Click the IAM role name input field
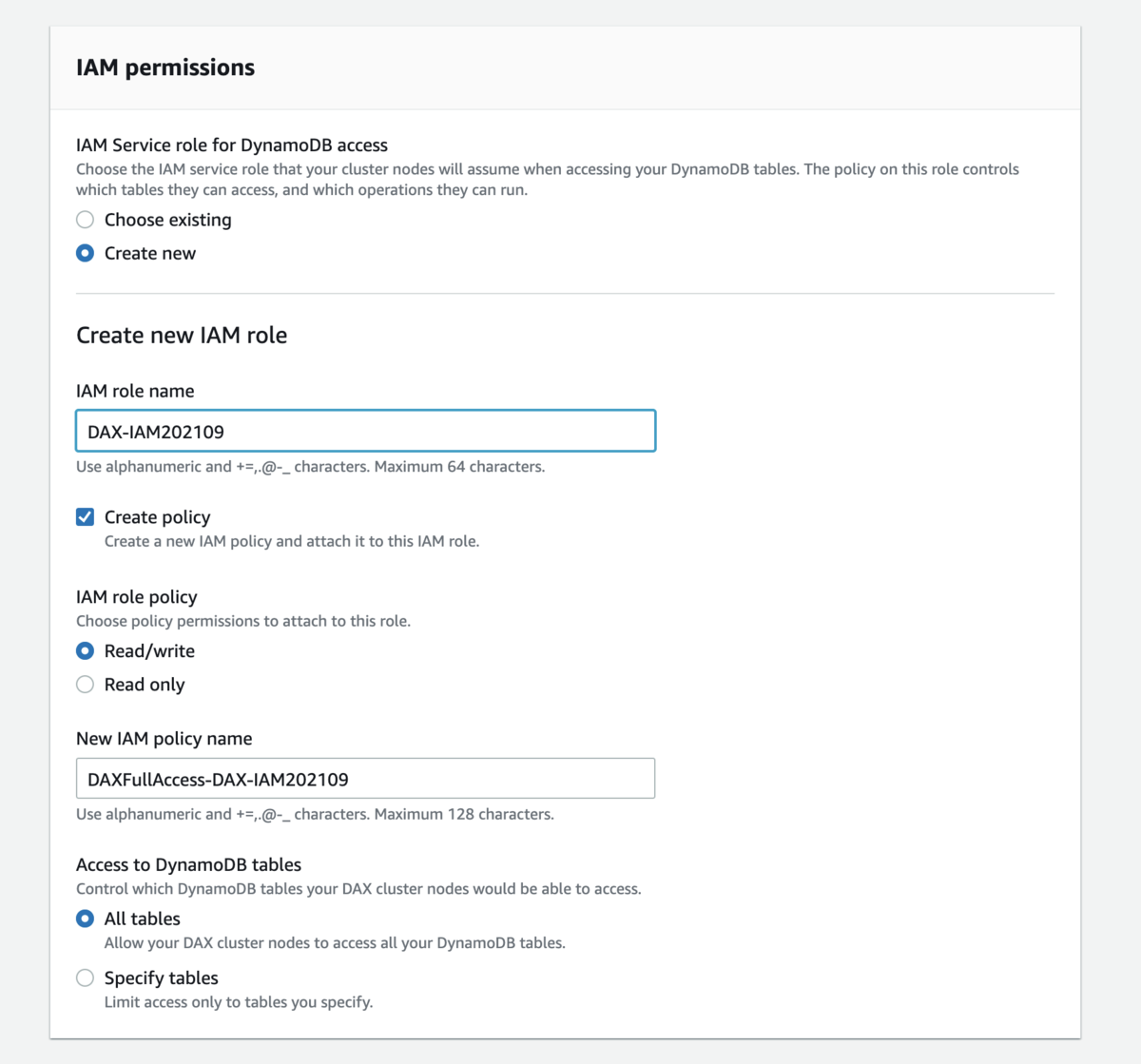The width and height of the screenshot is (1141, 1064). (x=365, y=430)
